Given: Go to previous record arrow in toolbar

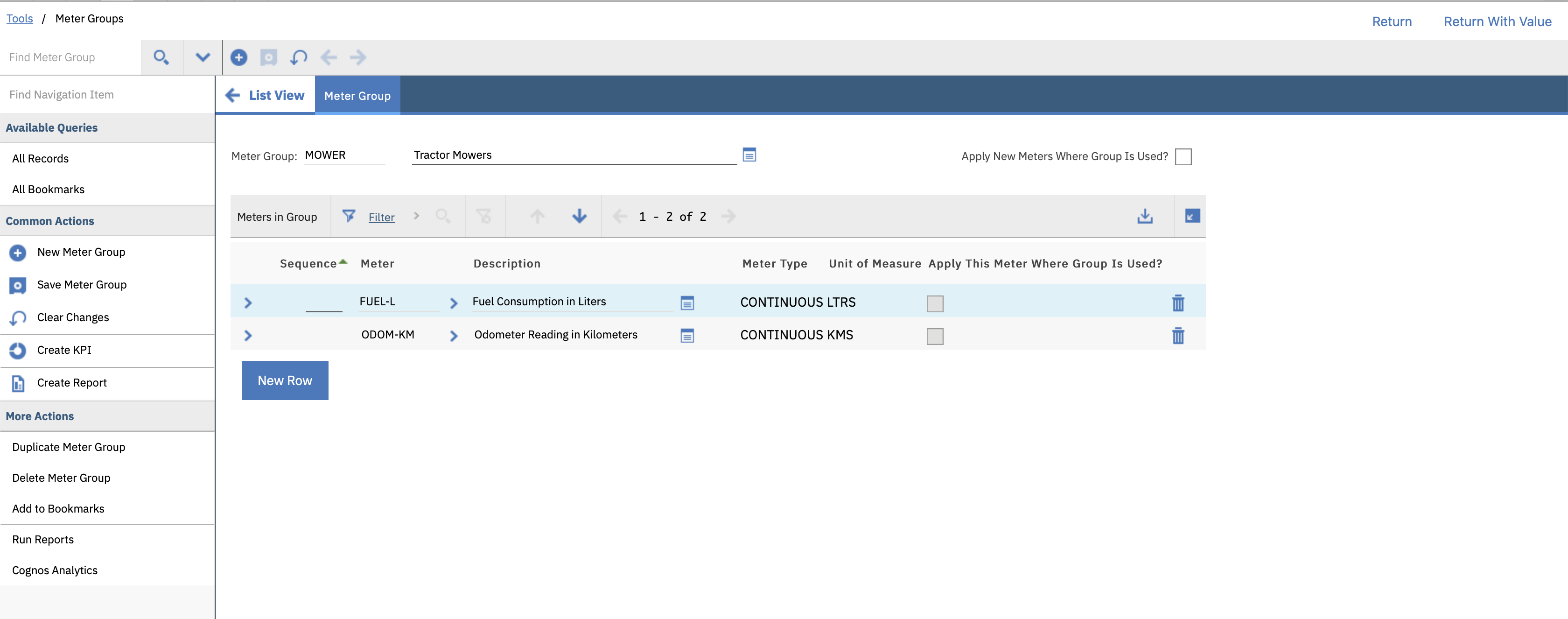Looking at the screenshot, I should point(329,57).
